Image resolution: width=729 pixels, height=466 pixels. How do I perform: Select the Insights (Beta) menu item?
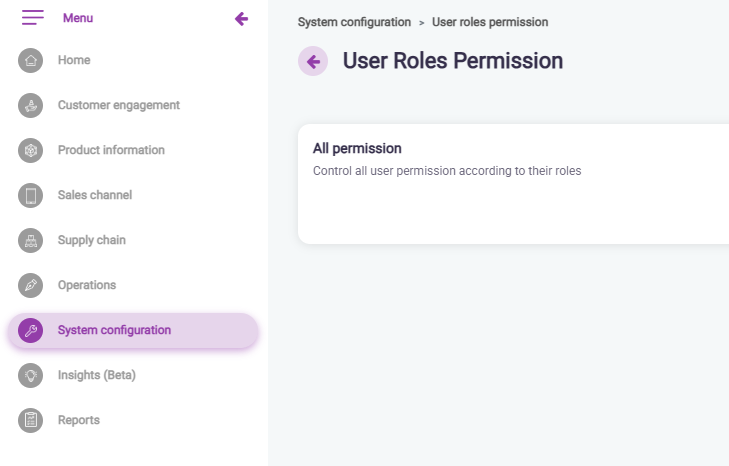pyautogui.click(x=96, y=375)
